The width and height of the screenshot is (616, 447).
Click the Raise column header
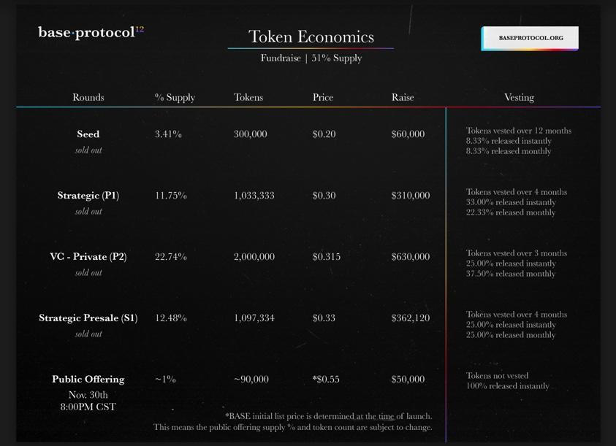(x=403, y=97)
